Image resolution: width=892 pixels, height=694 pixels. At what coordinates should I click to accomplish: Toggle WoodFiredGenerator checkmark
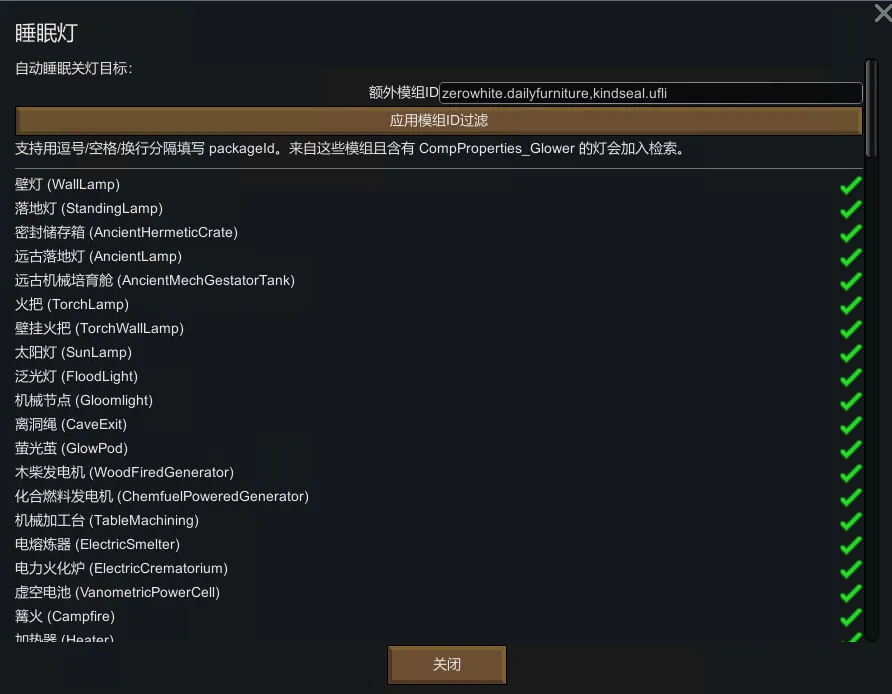point(851,473)
